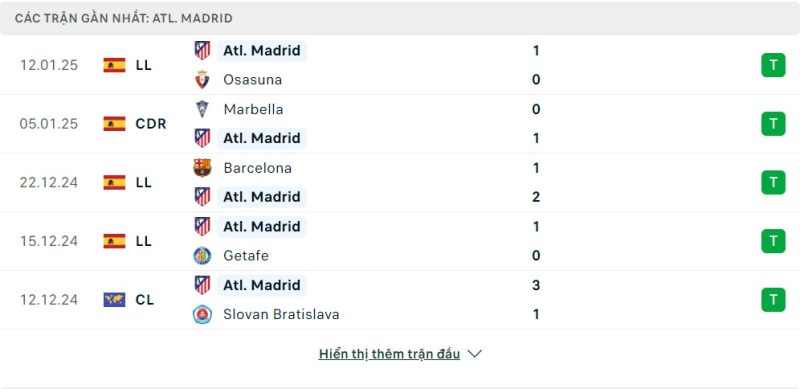
Task: Open the Barcelona team name
Action: 257,168
